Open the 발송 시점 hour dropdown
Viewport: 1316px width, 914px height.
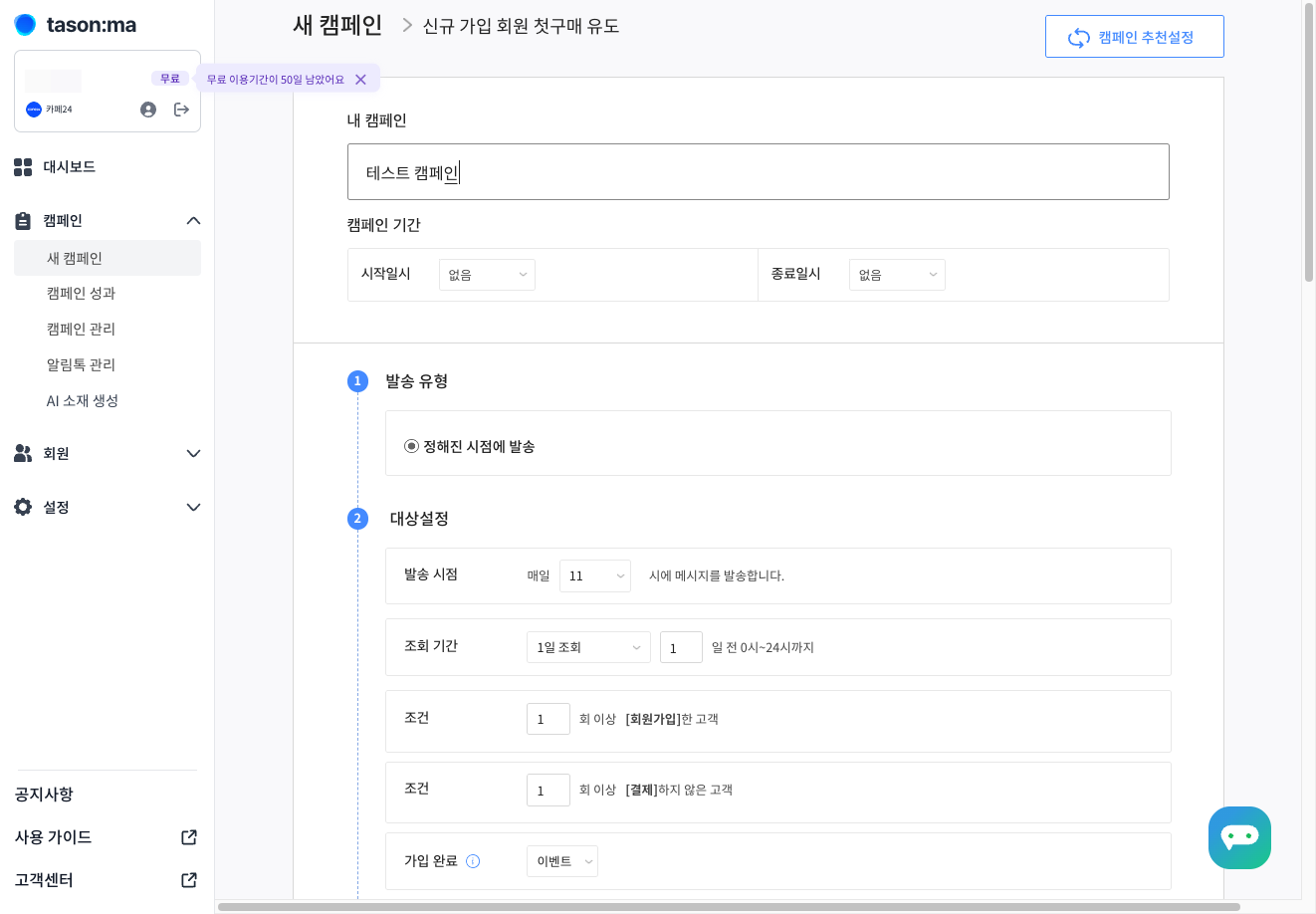pos(595,575)
